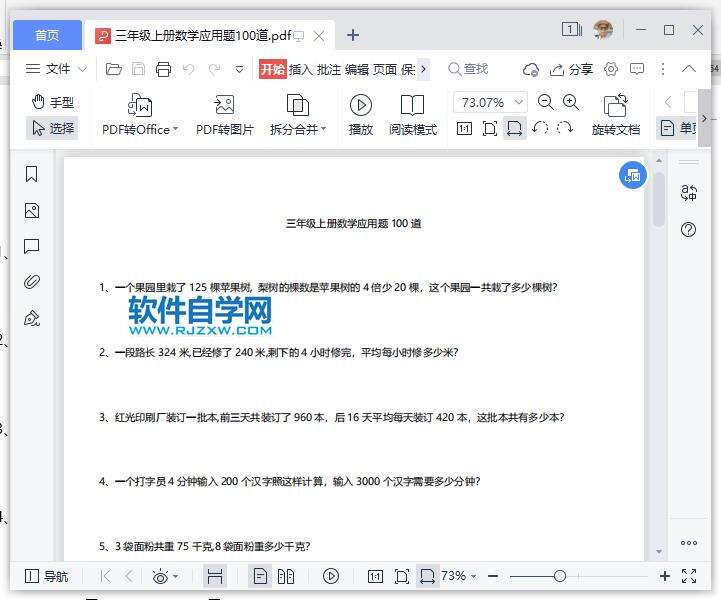Open the comments sidebar panel

pos(32,247)
